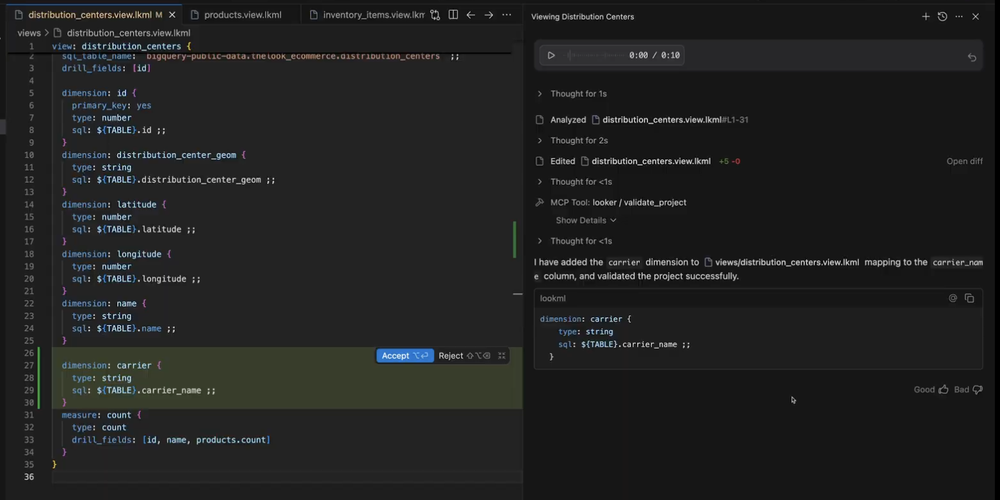1000x500 pixels.
Task: Click the Edited step icon
Action: click(540, 161)
